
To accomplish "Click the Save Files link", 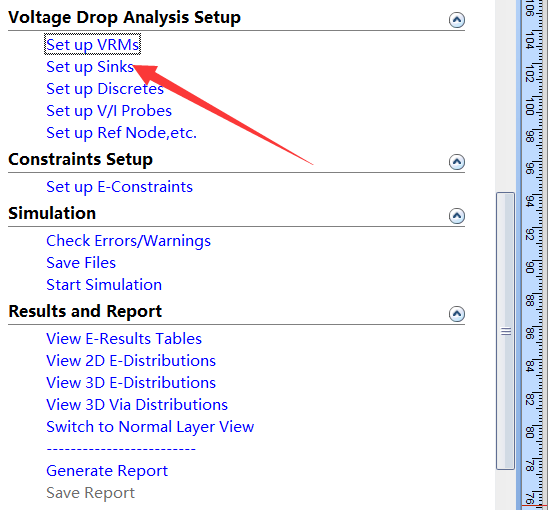I will click(x=81, y=263).
